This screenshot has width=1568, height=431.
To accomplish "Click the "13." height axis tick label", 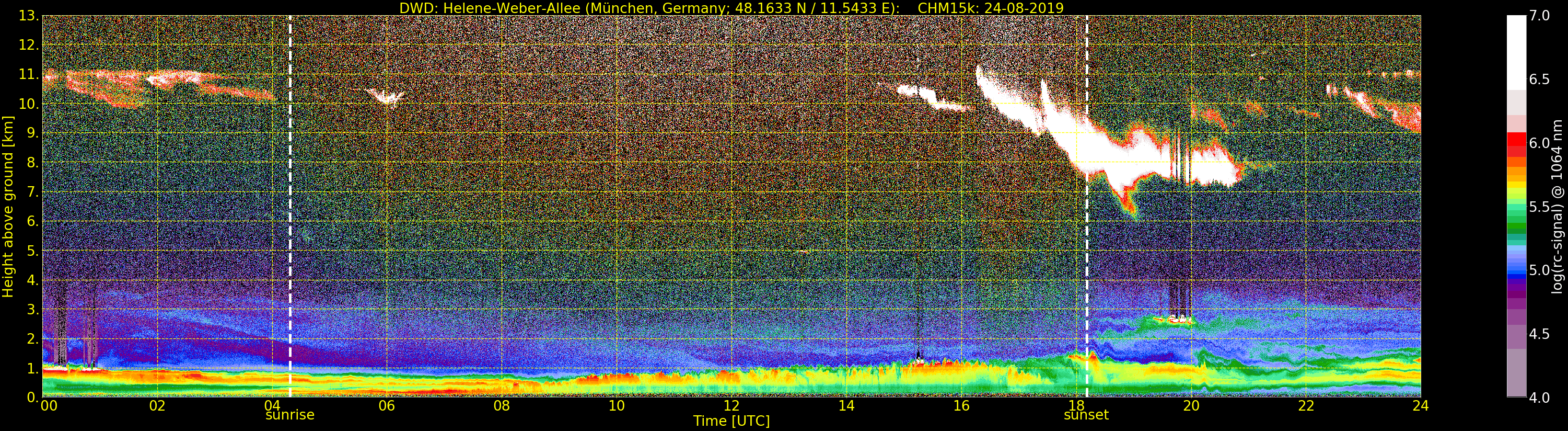I will (29, 16).
